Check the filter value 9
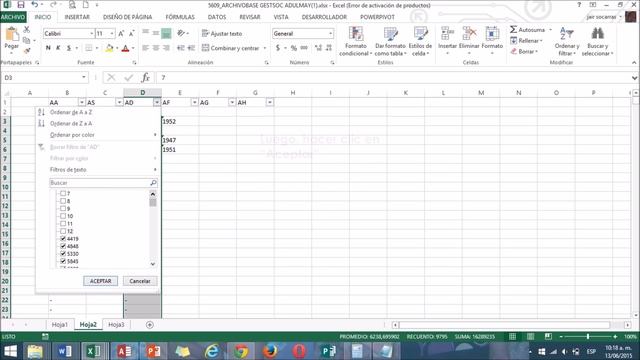Viewport: 640px width, 360px height. 63,209
